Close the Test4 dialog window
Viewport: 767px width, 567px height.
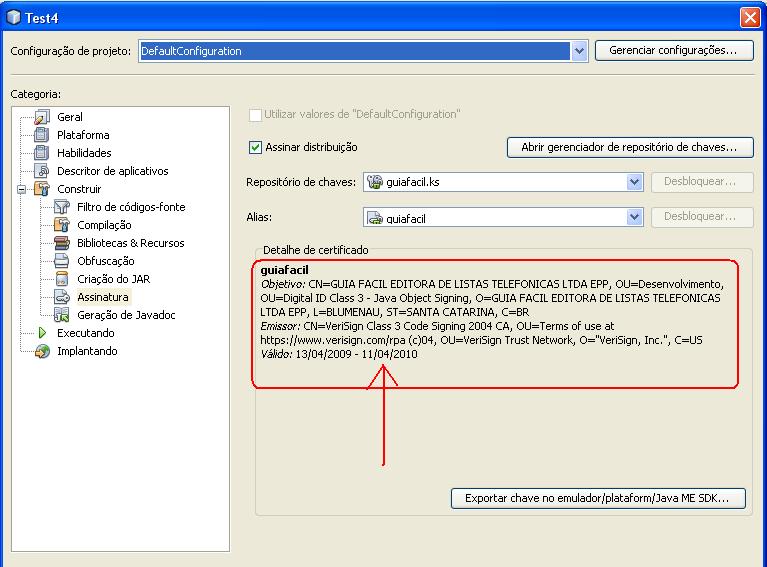pyautogui.click(x=750, y=18)
